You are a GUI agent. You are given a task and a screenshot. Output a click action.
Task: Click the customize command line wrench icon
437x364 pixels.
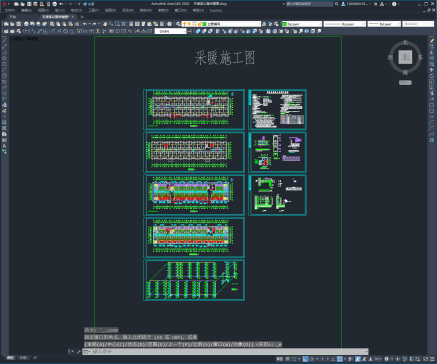78,351
